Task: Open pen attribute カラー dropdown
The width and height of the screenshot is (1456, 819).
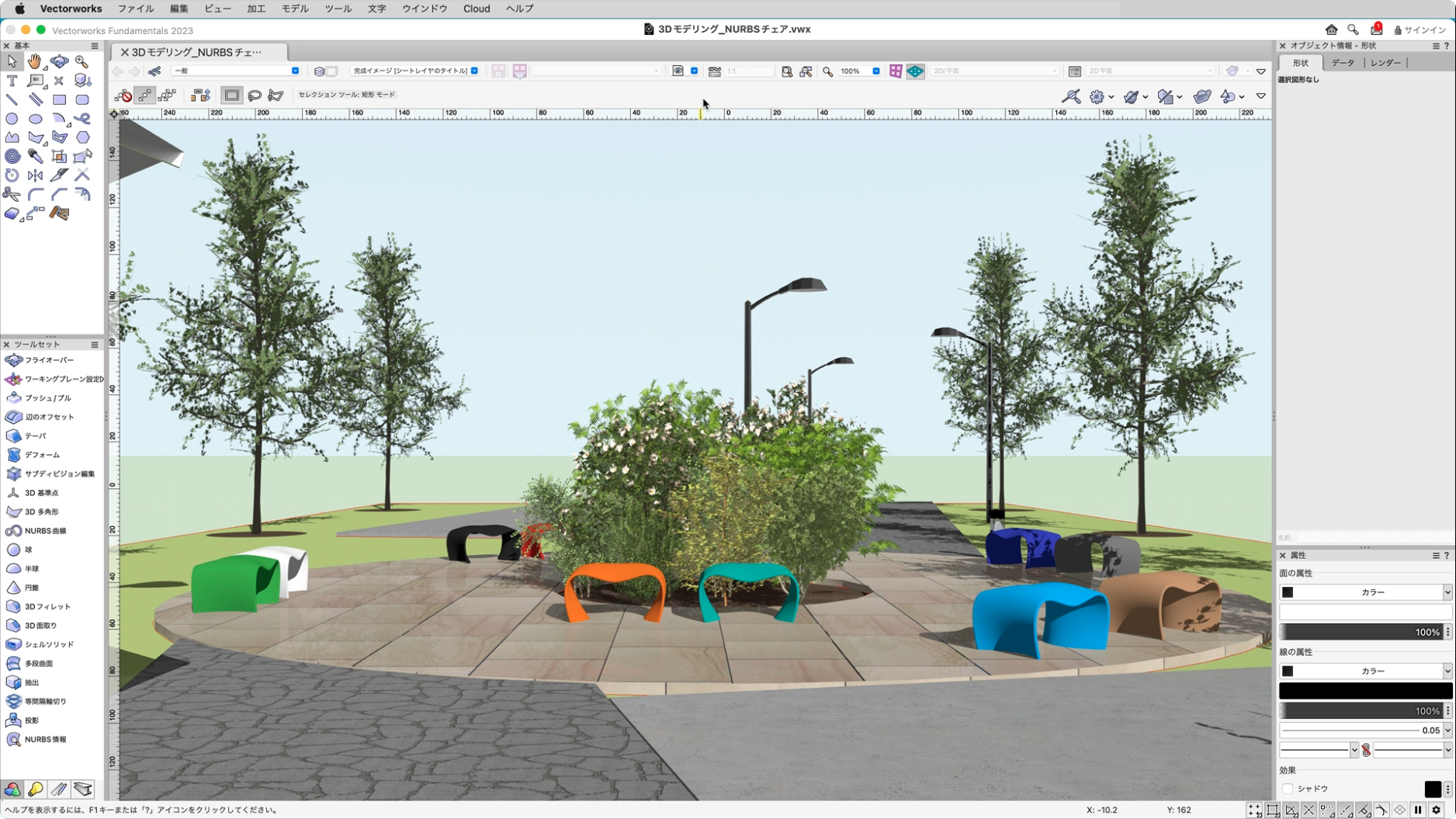Action: 1365,671
